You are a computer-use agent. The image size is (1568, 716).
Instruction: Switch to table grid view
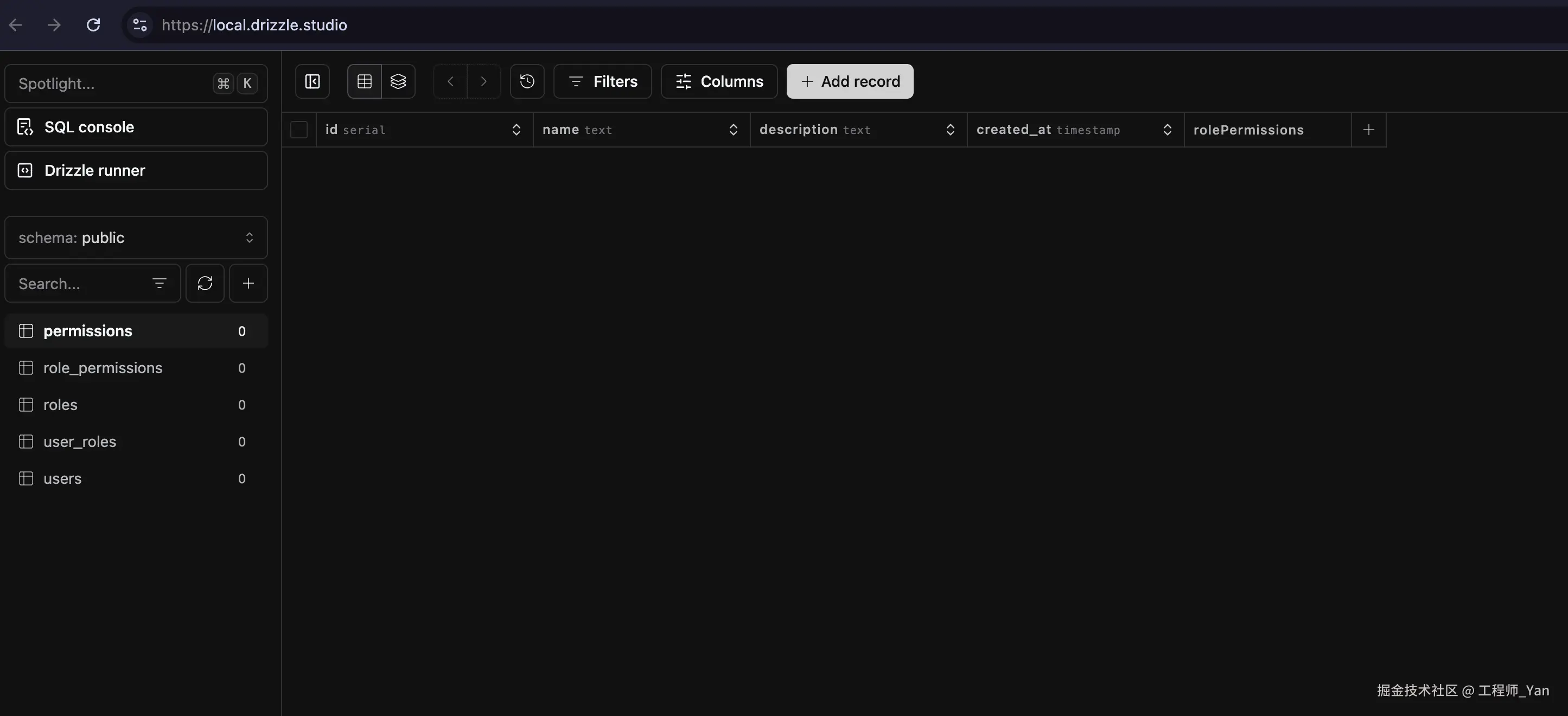(x=364, y=81)
